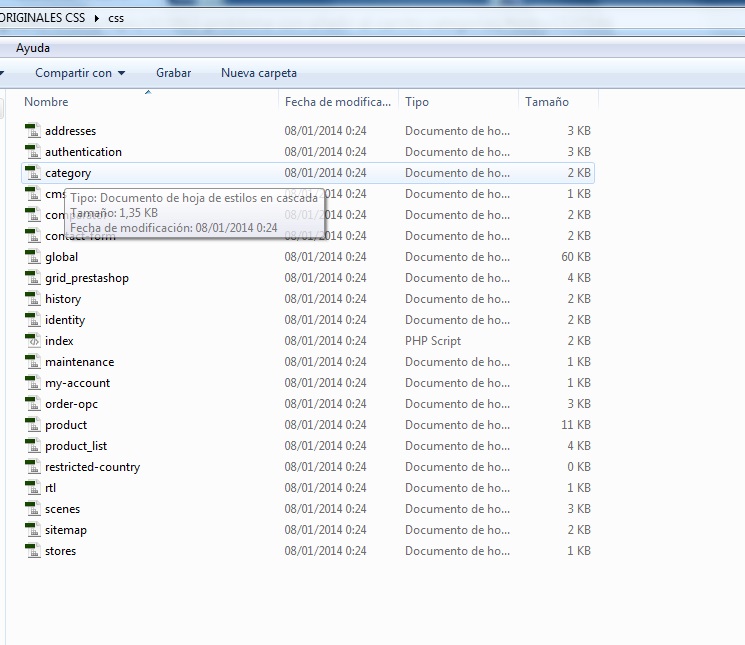Click the 0 KB size value
The image size is (745, 645).
(x=579, y=466)
